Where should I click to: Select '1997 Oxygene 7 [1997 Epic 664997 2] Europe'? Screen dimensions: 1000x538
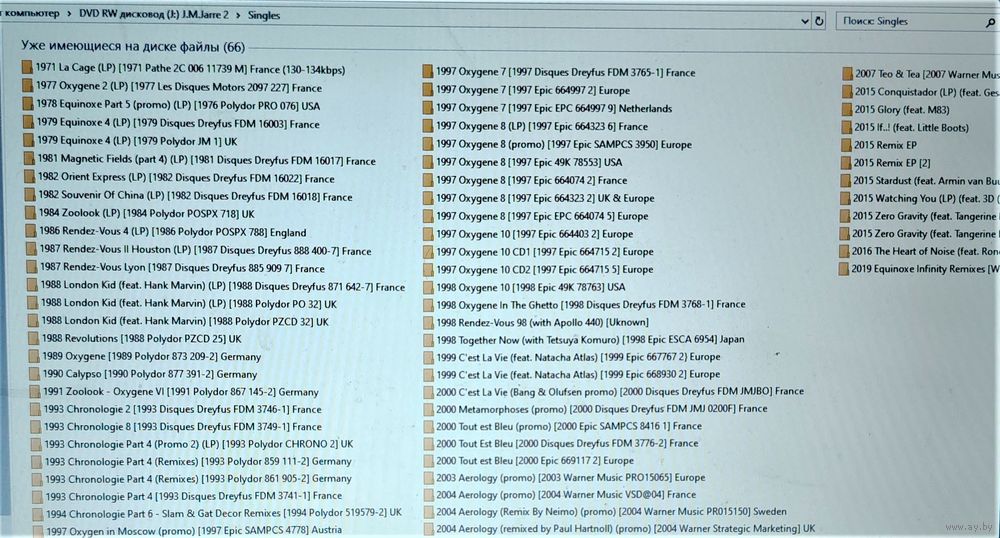click(533, 91)
